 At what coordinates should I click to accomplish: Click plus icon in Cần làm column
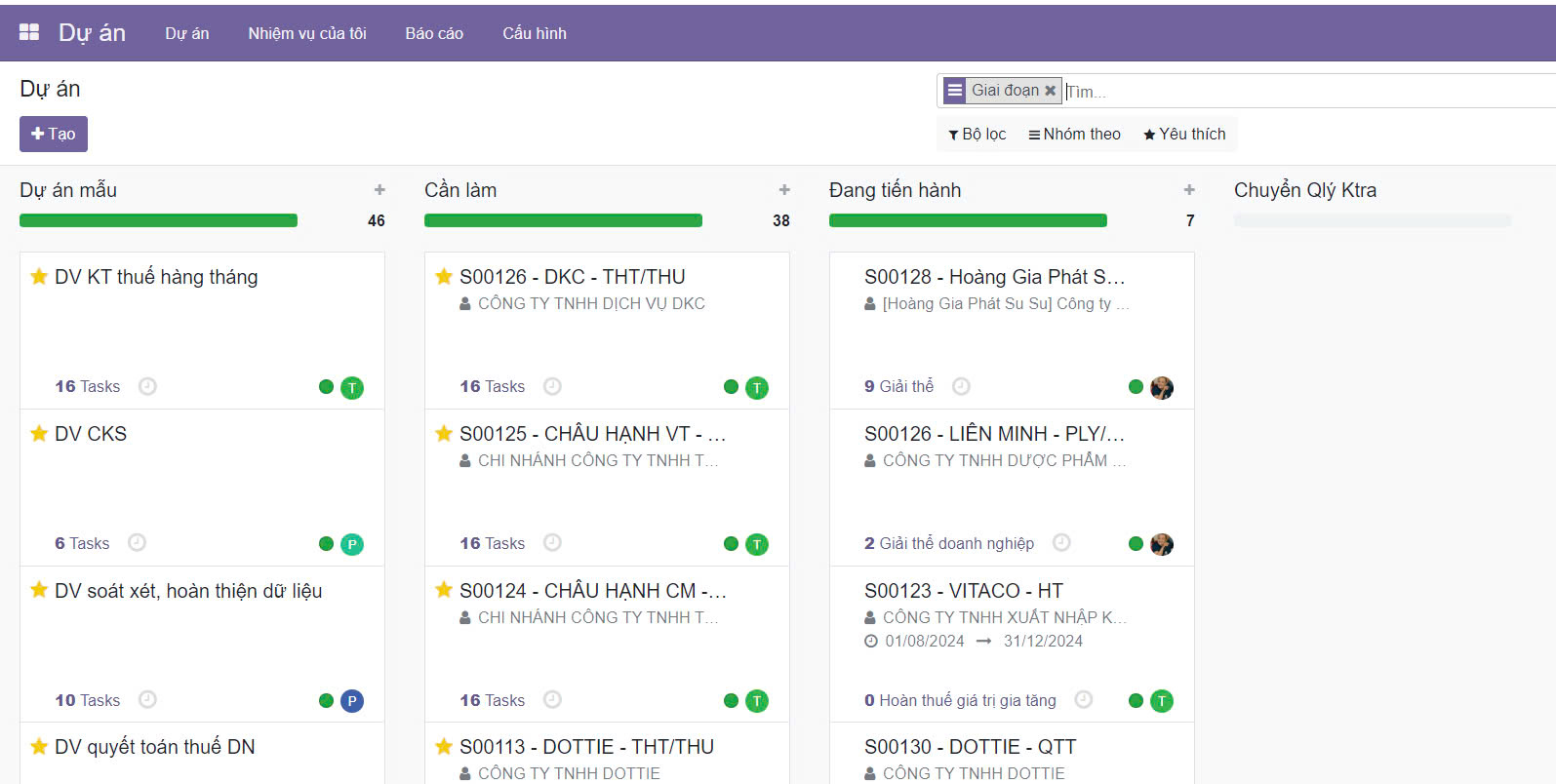pos(784,190)
